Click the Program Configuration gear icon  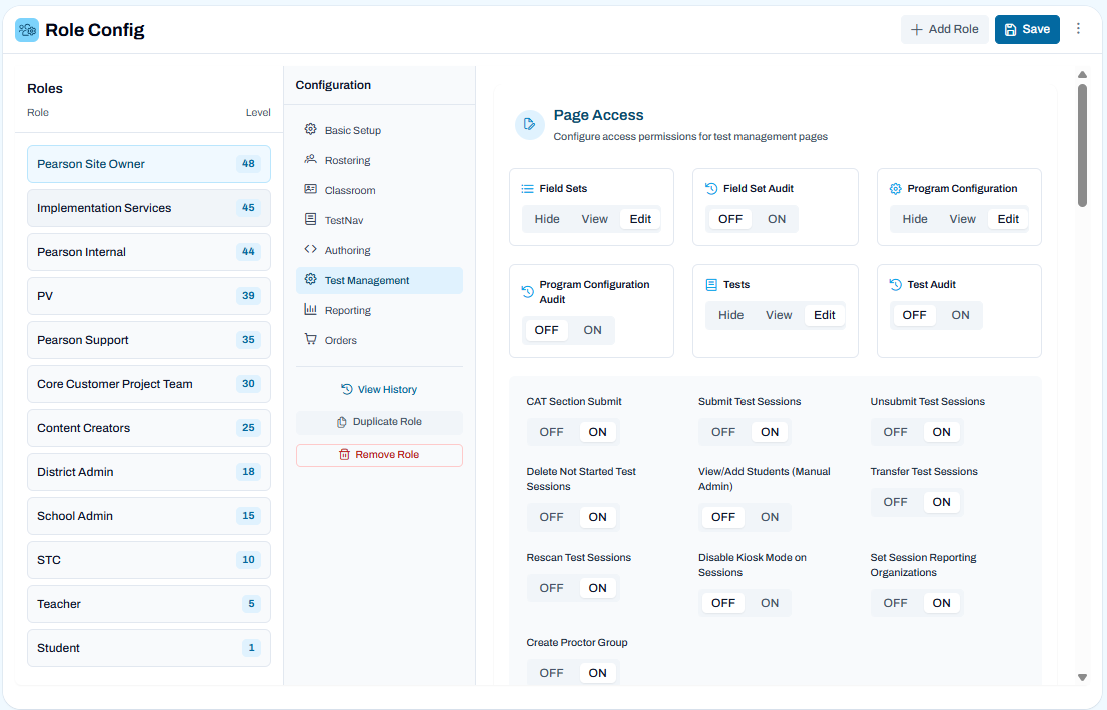895,188
